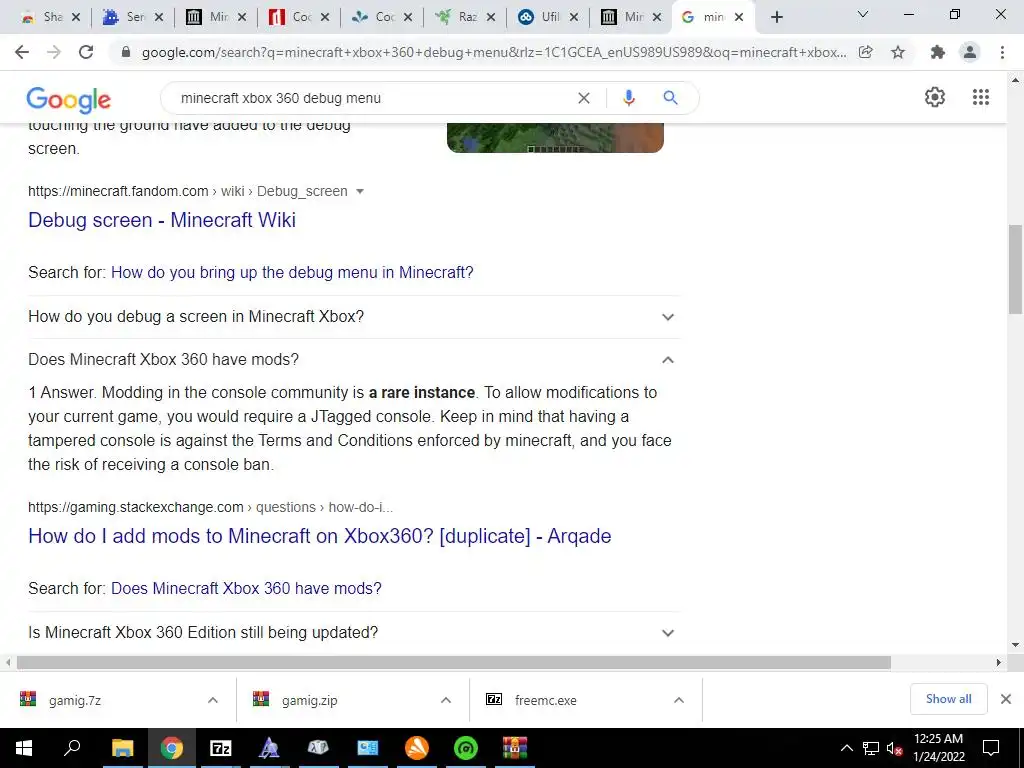This screenshot has width=1024, height=768.
Task: Click the horizontal scrollbar thumb
Action: click(454, 662)
